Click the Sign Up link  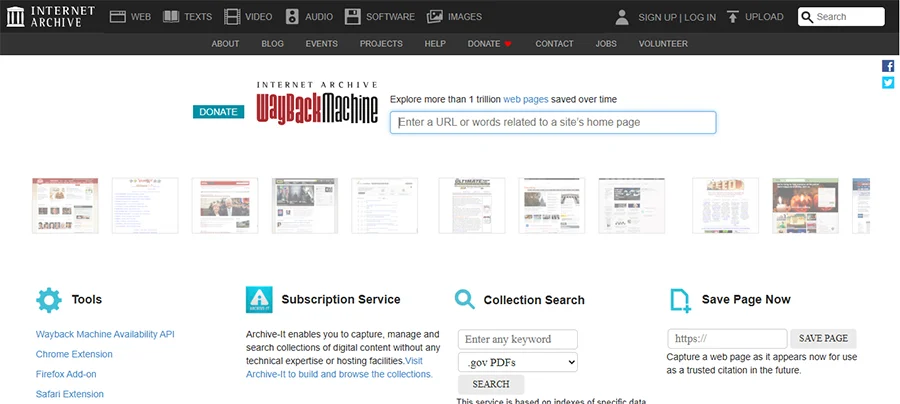point(657,17)
